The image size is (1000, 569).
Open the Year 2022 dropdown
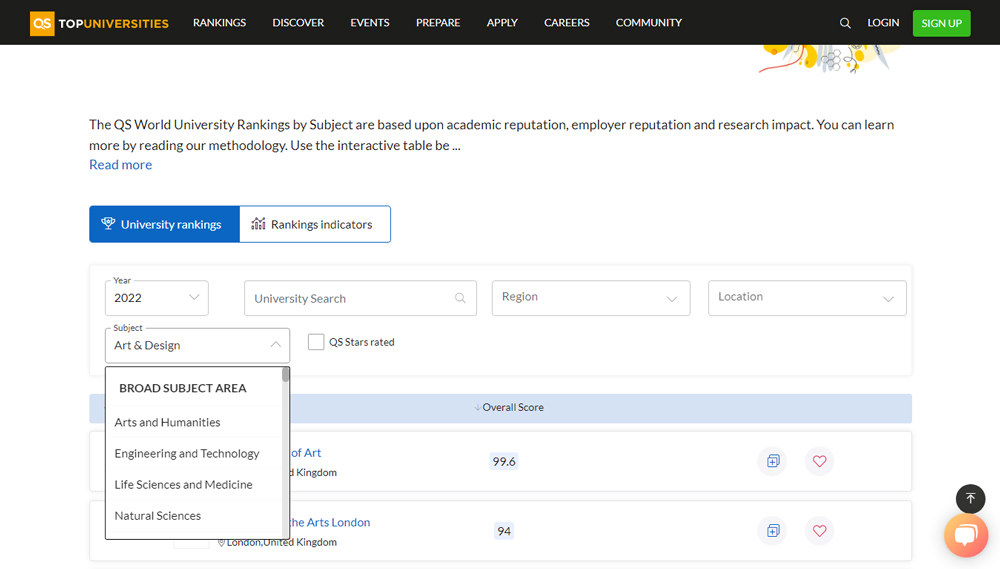tap(157, 298)
